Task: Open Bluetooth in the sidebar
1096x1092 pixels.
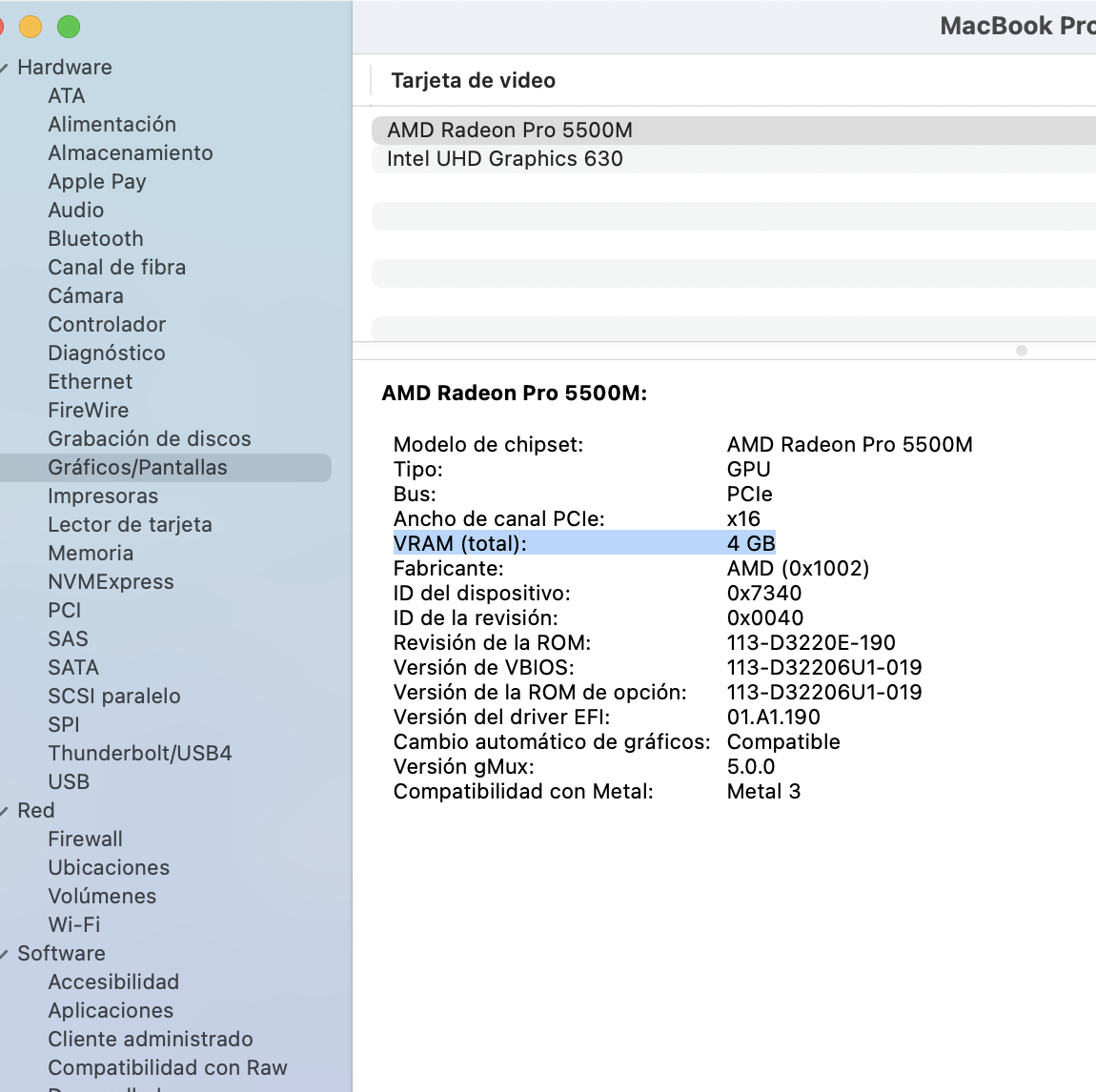Action: click(x=95, y=239)
